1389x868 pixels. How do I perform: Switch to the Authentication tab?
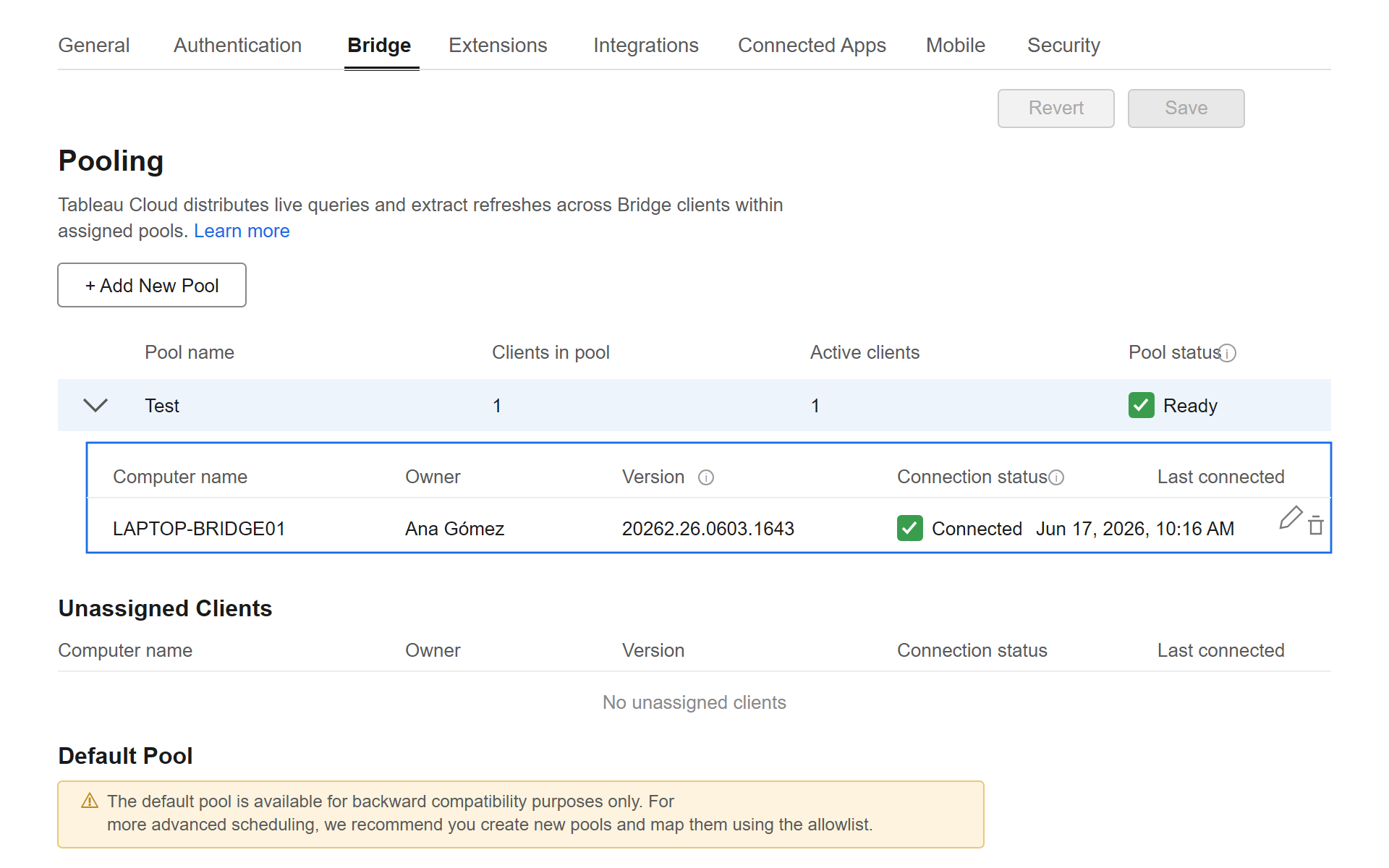tap(237, 45)
